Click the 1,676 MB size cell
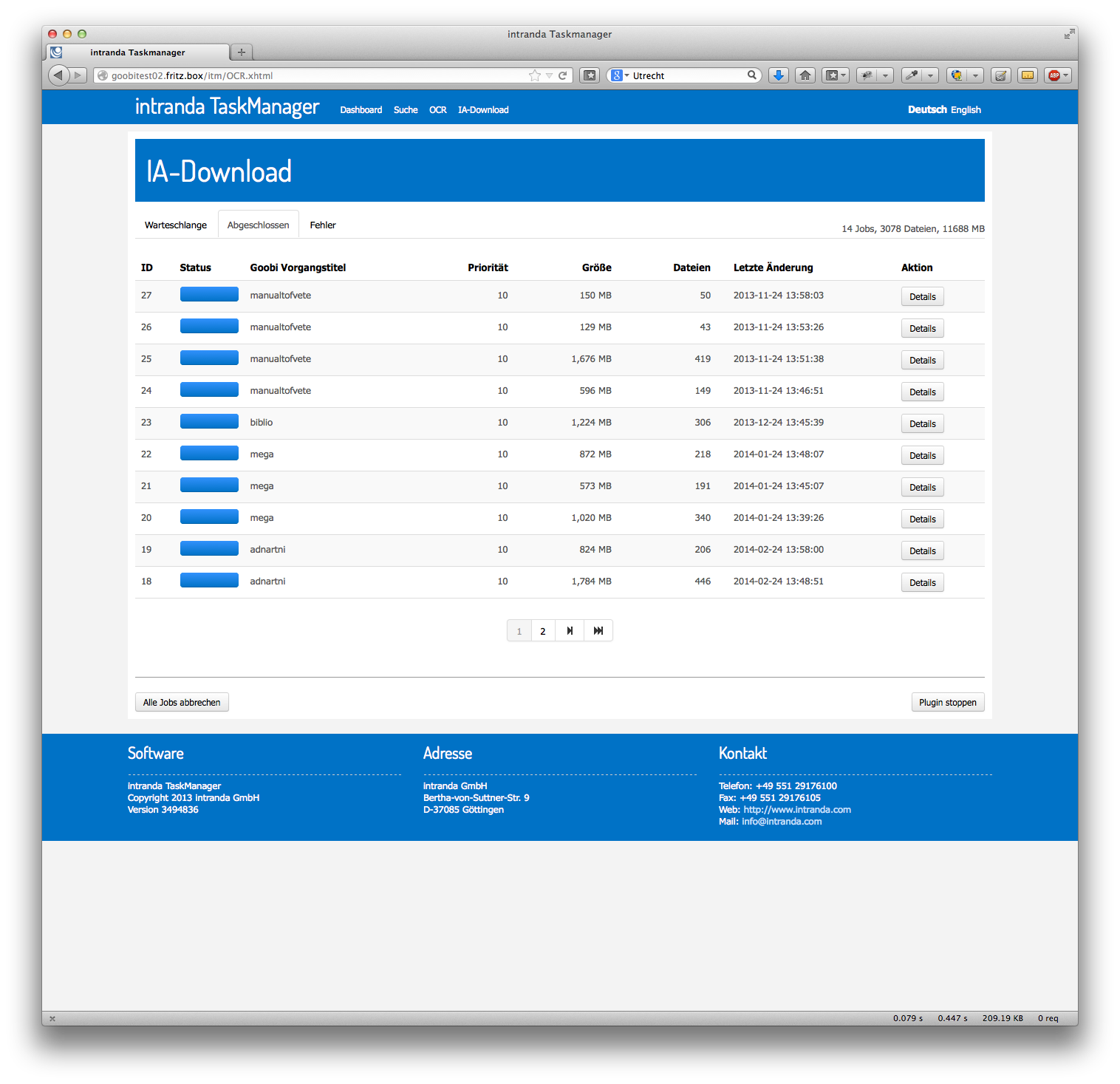Image resolution: width=1120 pixels, height=1084 pixels. [591, 359]
